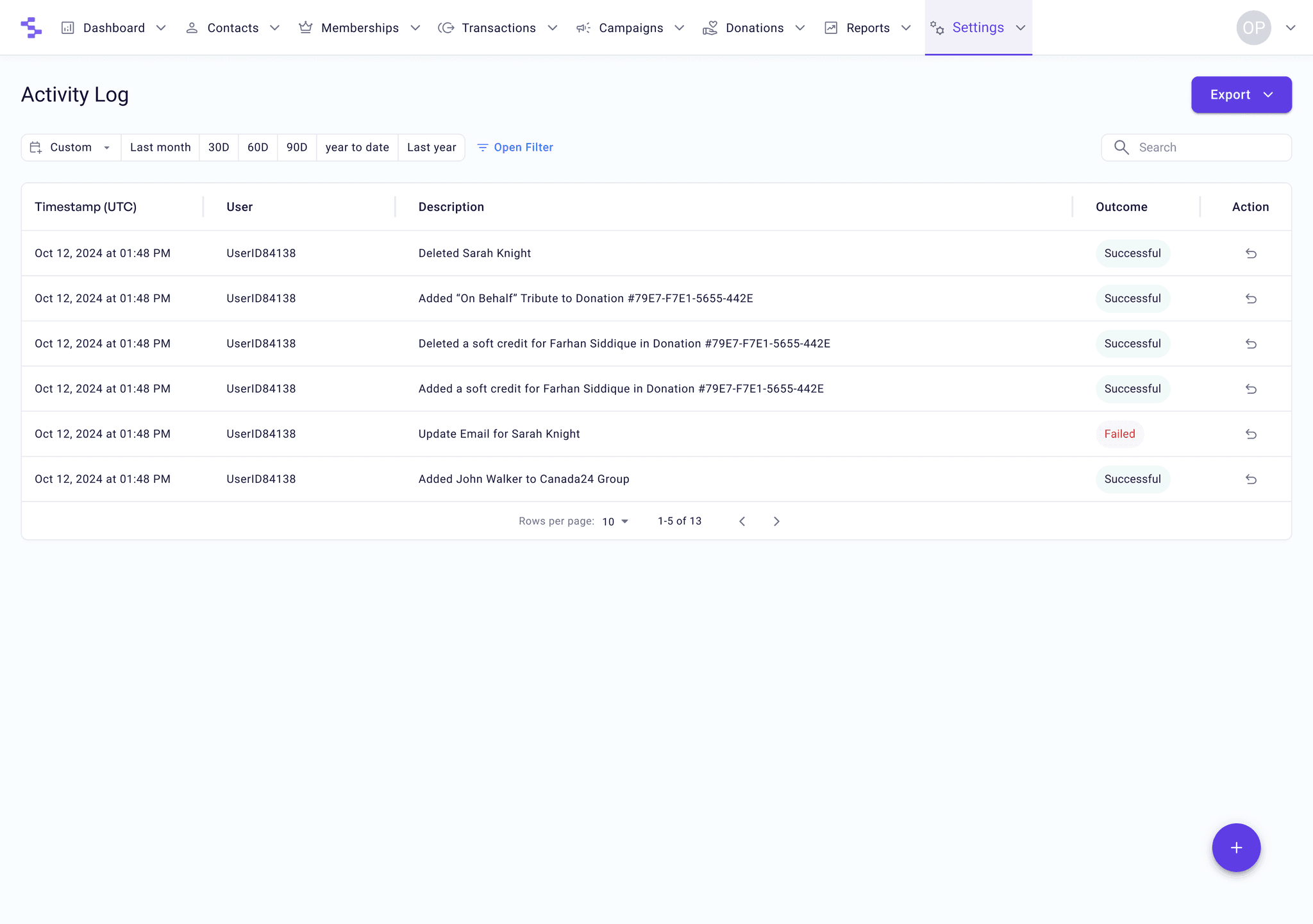Click the OP user avatar
This screenshot has width=1313, height=924.
tap(1253, 28)
